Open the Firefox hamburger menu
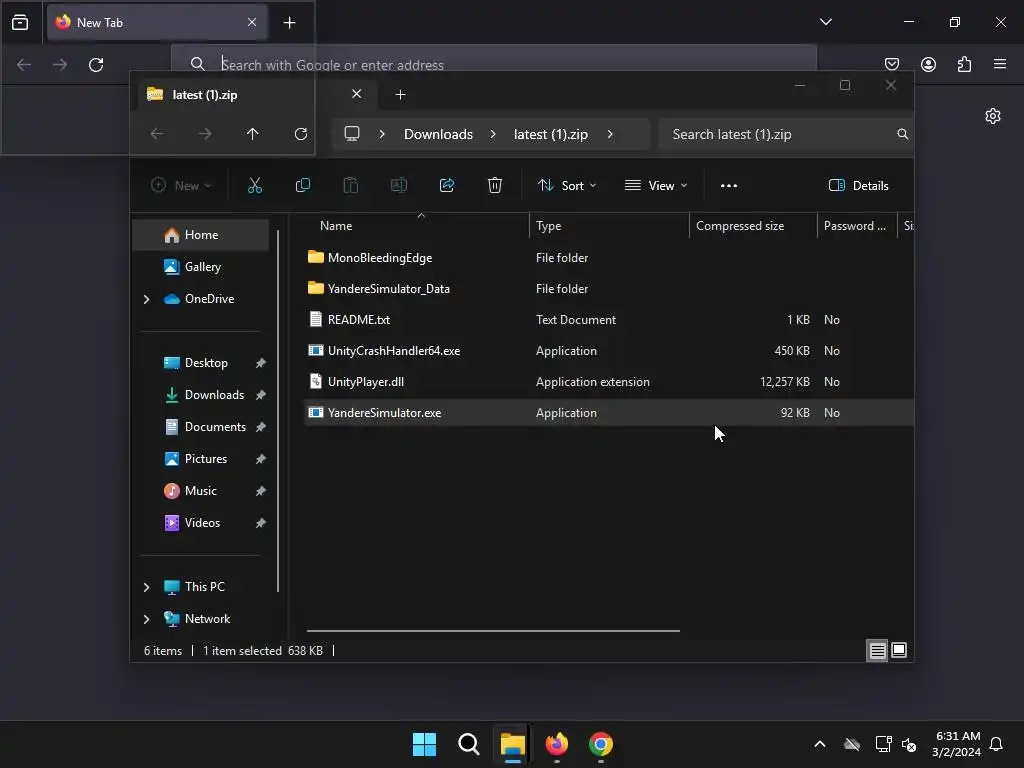This screenshot has width=1024, height=768. pyautogui.click(x=1000, y=64)
